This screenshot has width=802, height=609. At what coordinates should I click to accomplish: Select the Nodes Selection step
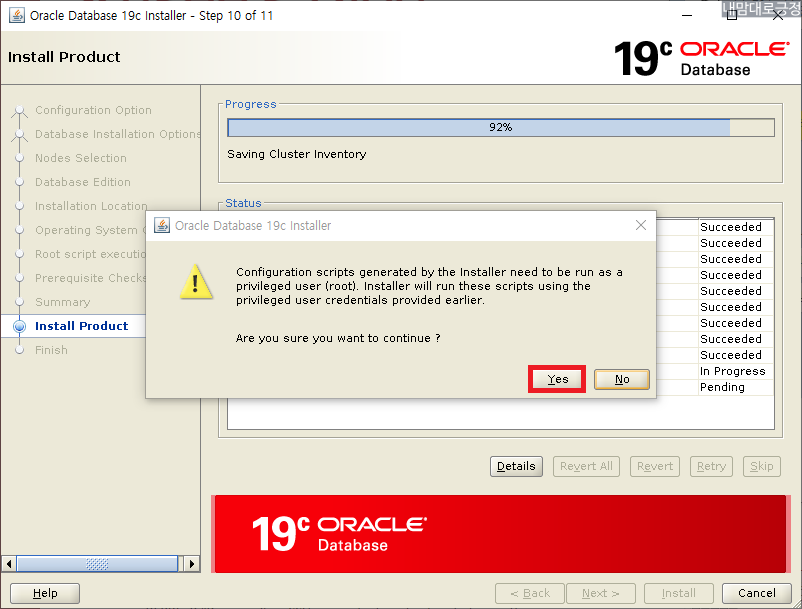pos(81,158)
